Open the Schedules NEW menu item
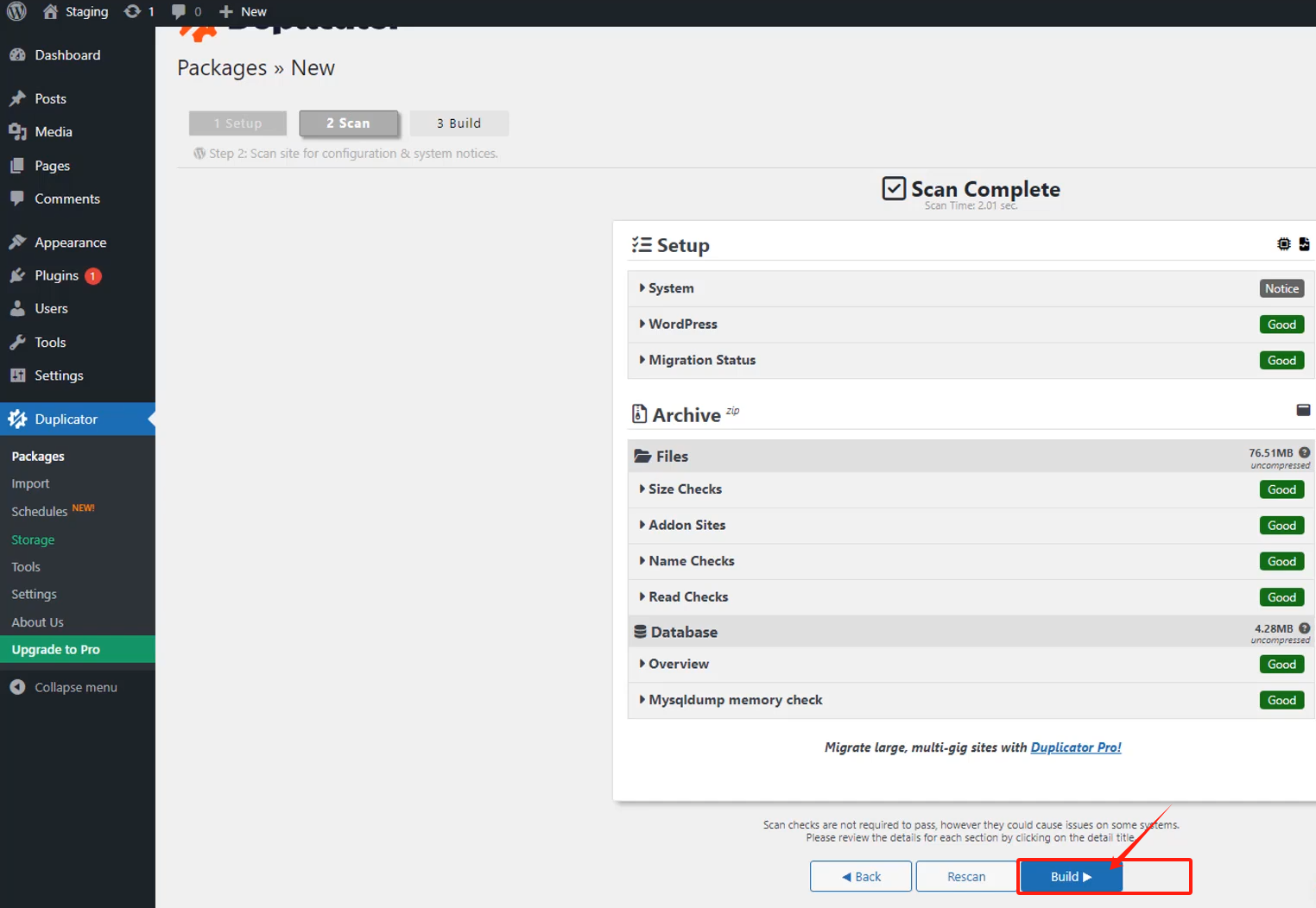Image resolution: width=1316 pixels, height=908 pixels. tap(40, 511)
